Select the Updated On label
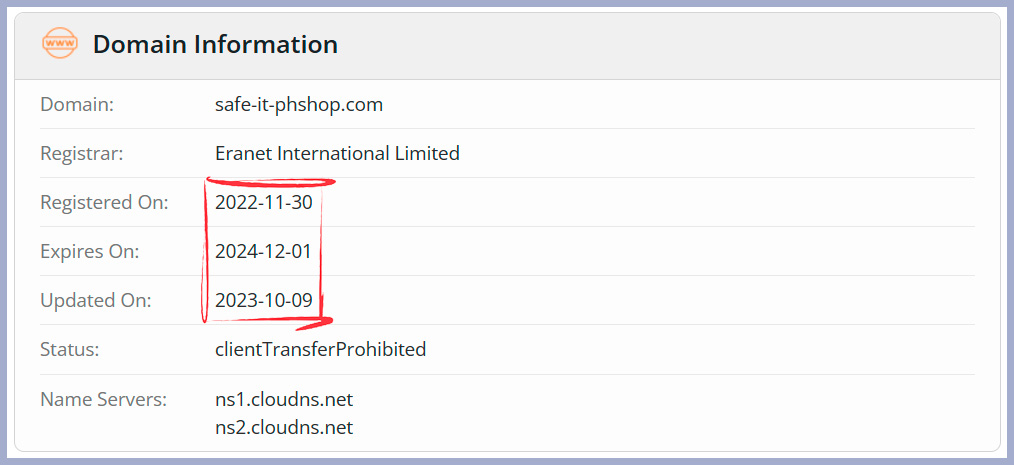This screenshot has width=1014, height=465. tap(95, 300)
